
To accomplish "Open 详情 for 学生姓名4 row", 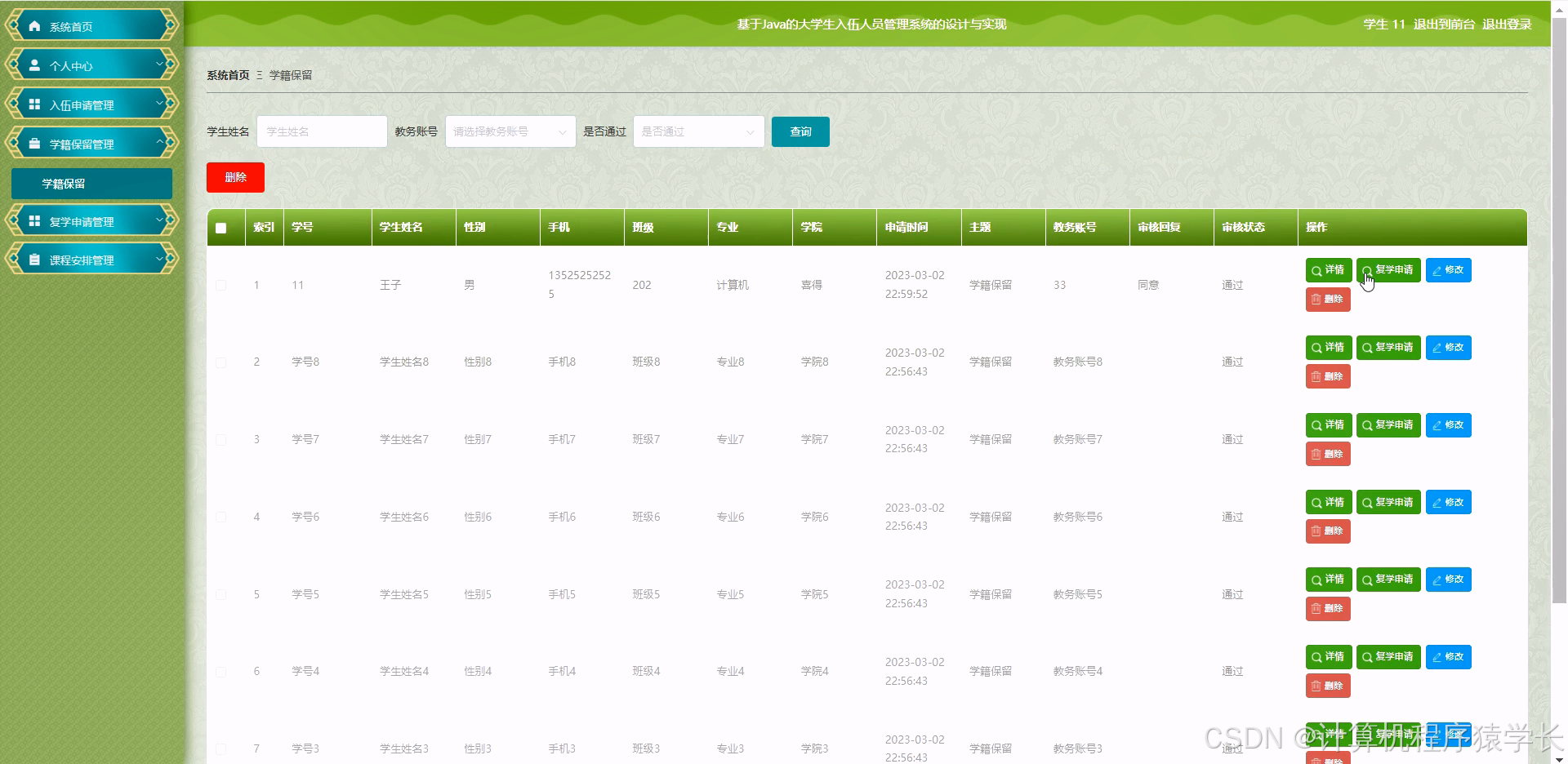I will 1329,657.
